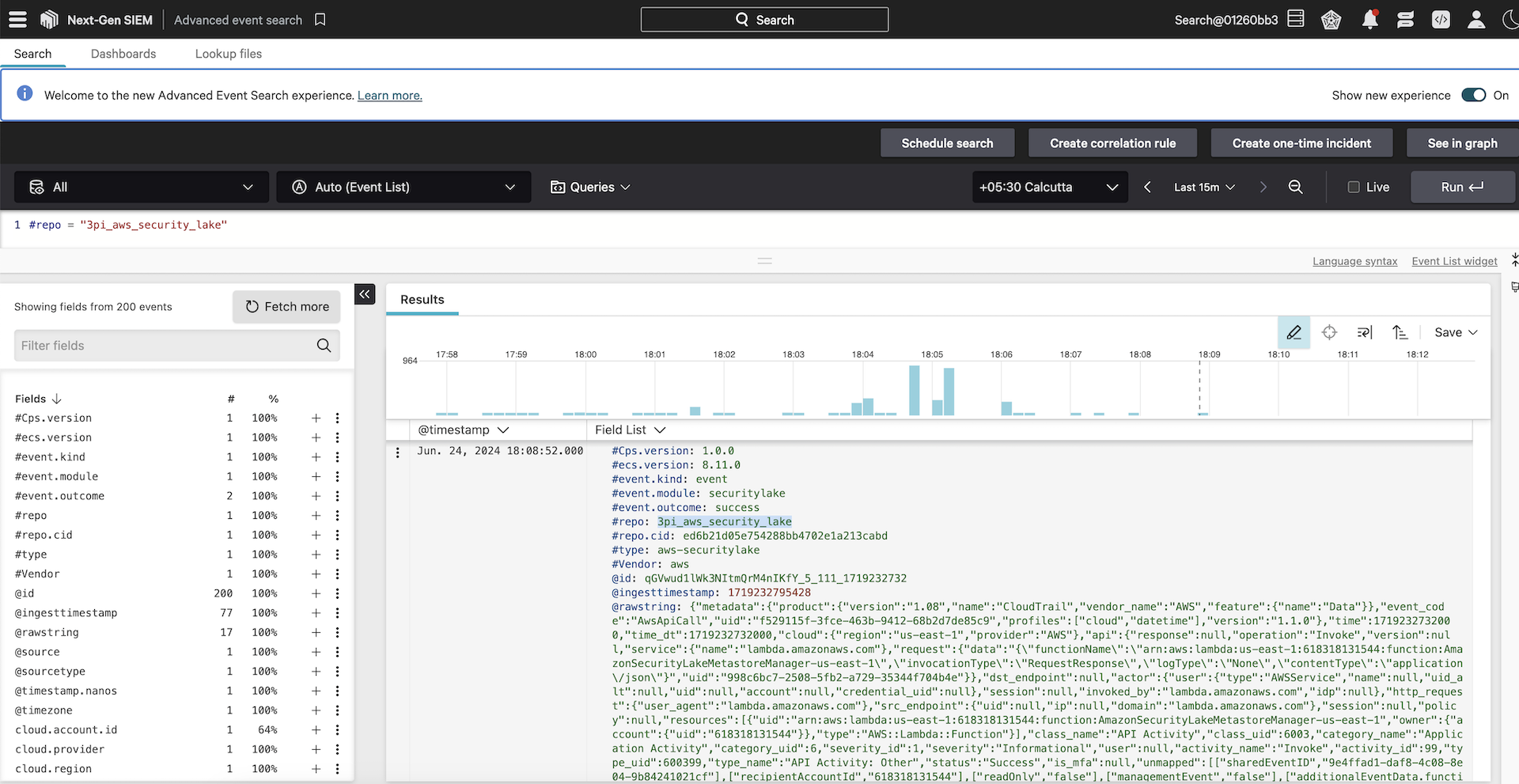
Task: Open the Lookup files tab
Action: 229,54
